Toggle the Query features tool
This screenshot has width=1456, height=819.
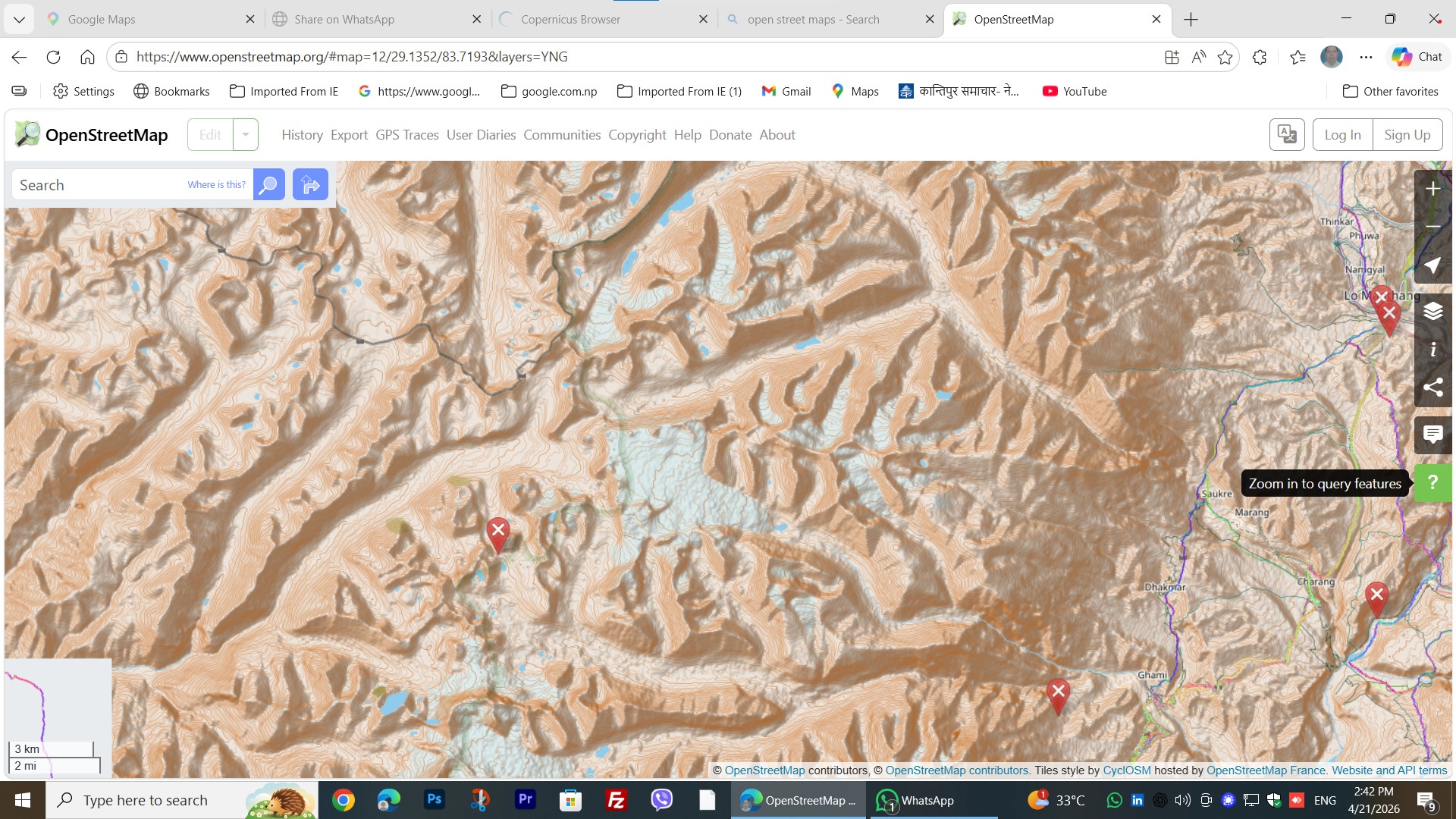coord(1432,482)
